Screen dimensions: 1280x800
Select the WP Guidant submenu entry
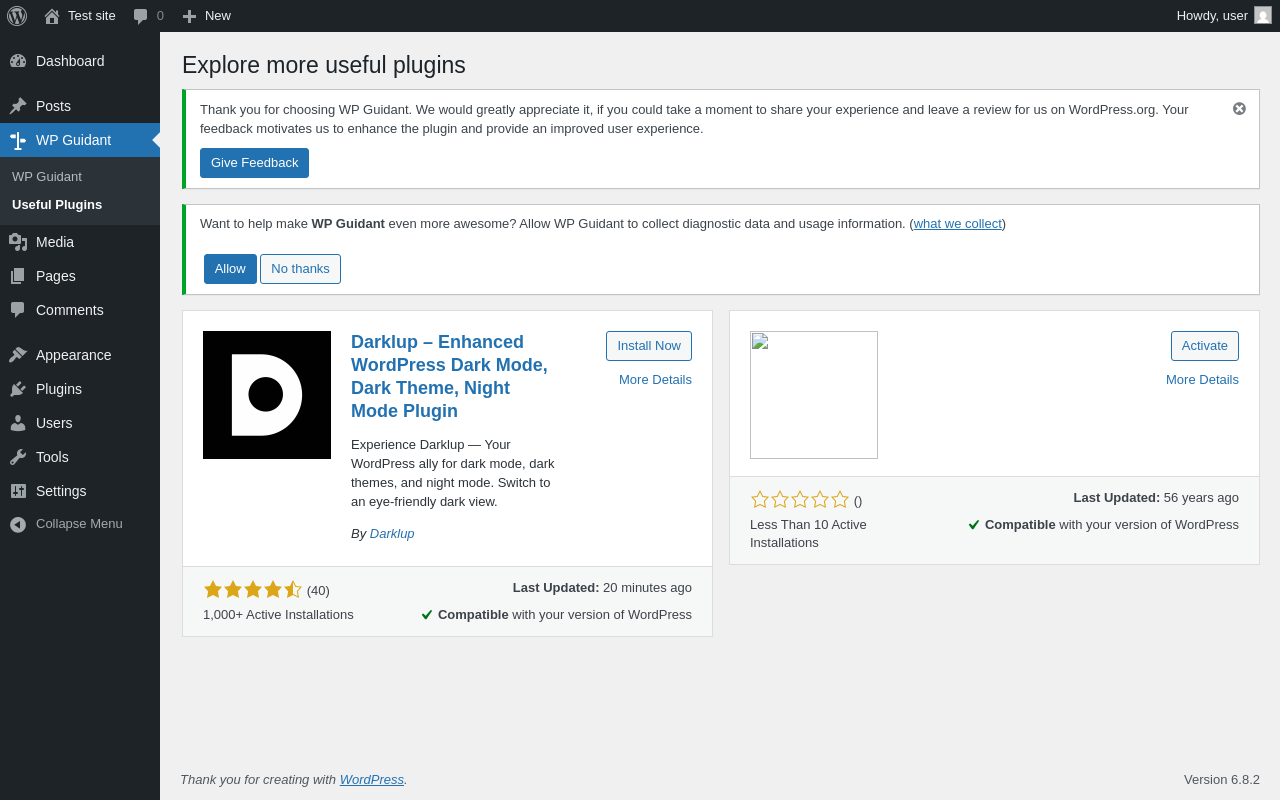[47, 176]
